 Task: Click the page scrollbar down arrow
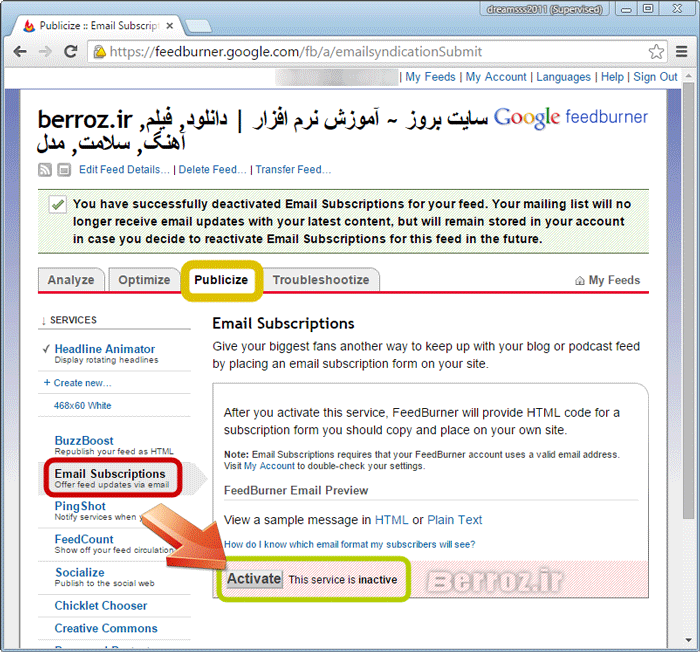click(x=688, y=641)
